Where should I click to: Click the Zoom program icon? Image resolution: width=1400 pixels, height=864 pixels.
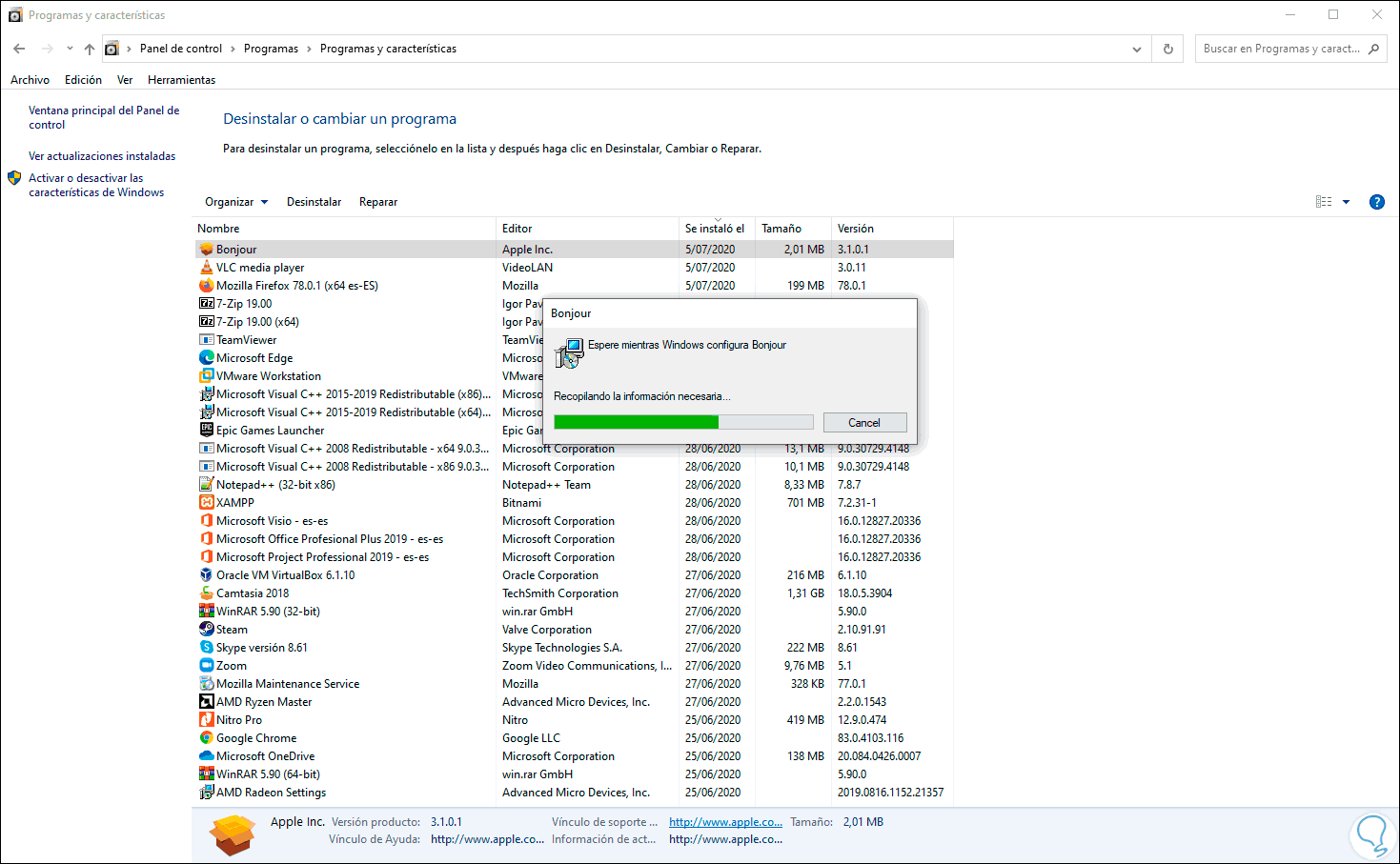206,666
